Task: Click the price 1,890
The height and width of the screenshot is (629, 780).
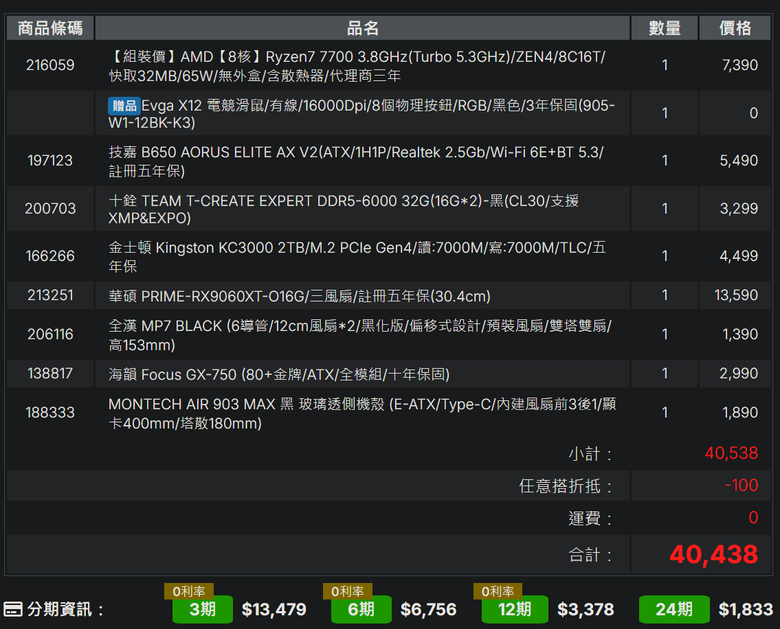Action: click(740, 413)
